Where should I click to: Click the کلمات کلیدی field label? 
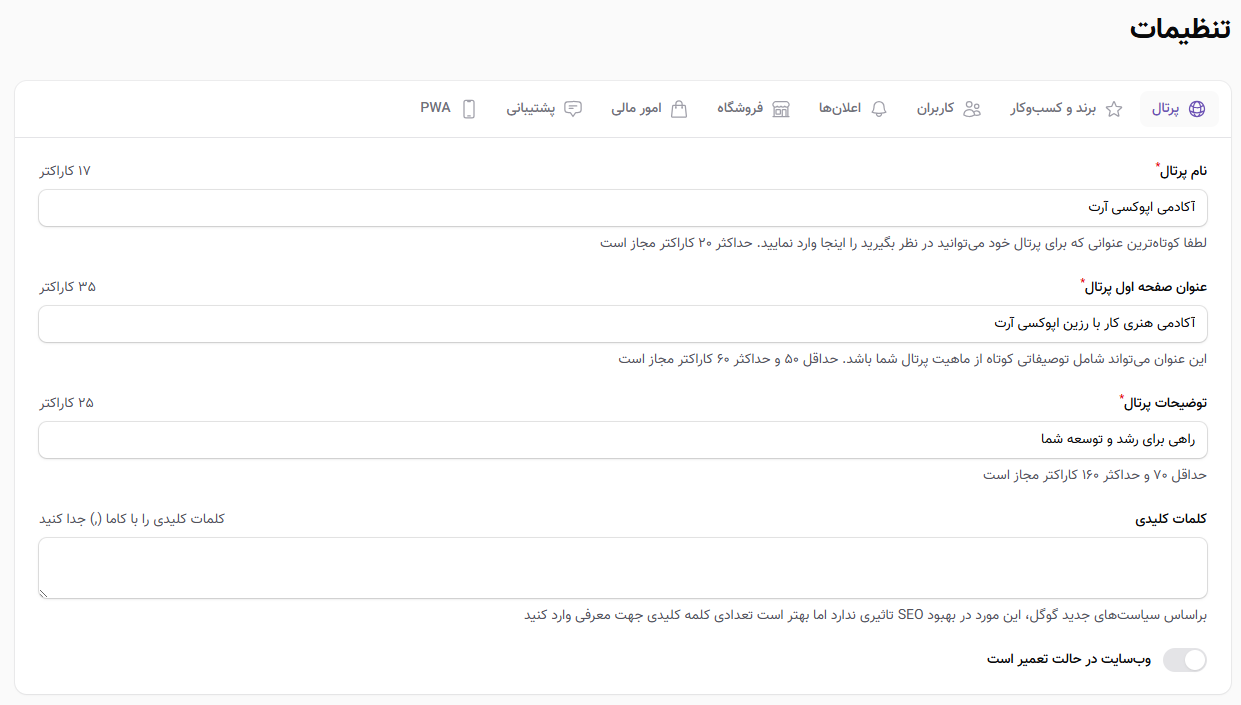click(x=1171, y=519)
